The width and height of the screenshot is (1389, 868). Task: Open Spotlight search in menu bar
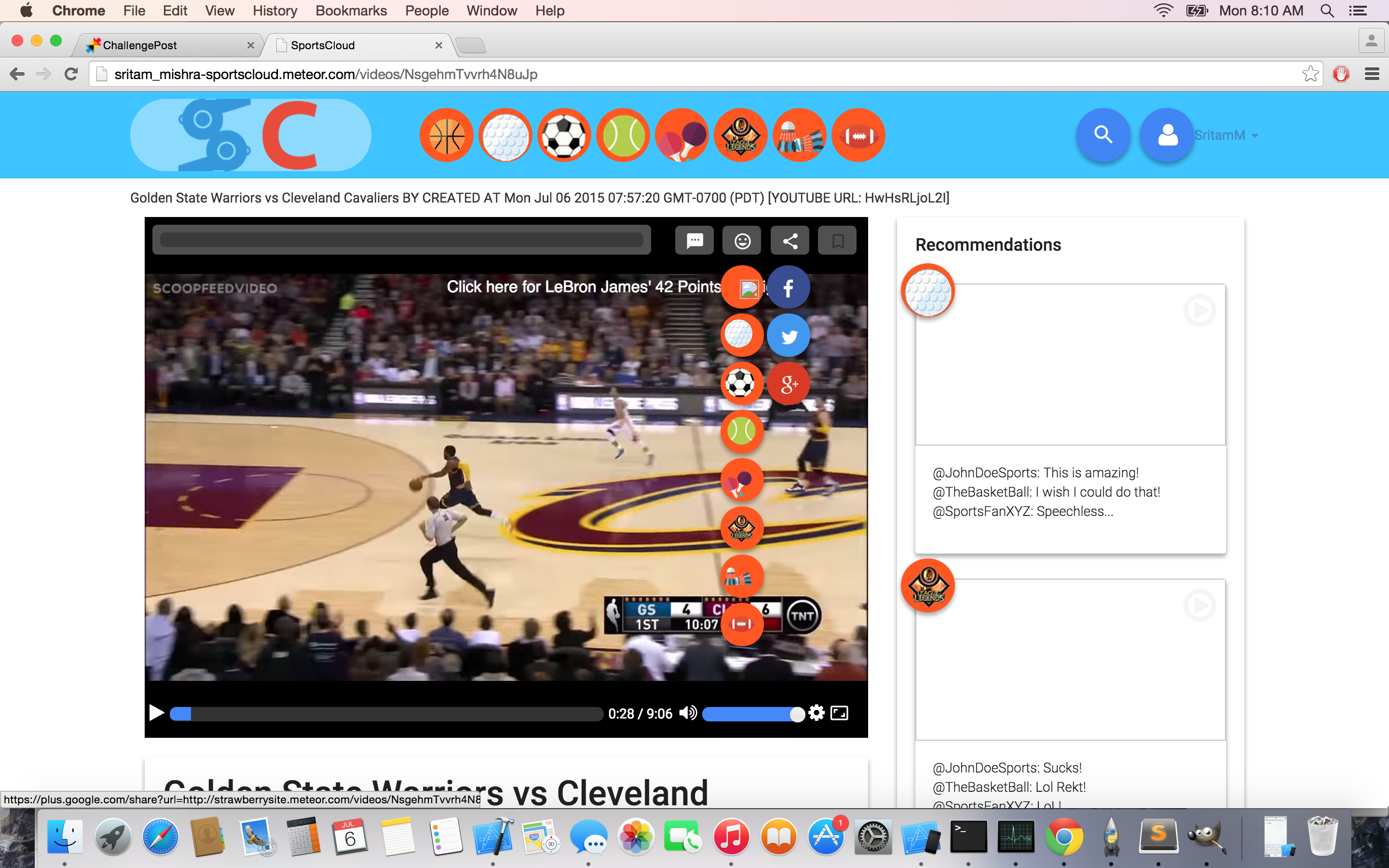pyautogui.click(x=1327, y=10)
